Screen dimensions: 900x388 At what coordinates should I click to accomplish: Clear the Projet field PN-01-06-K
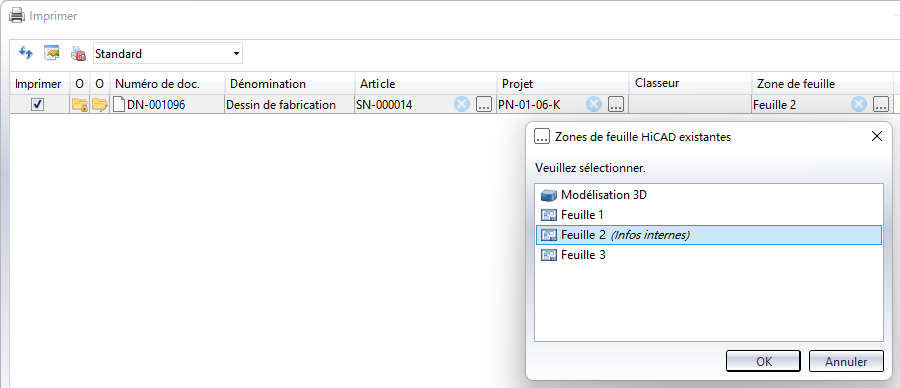(594, 104)
